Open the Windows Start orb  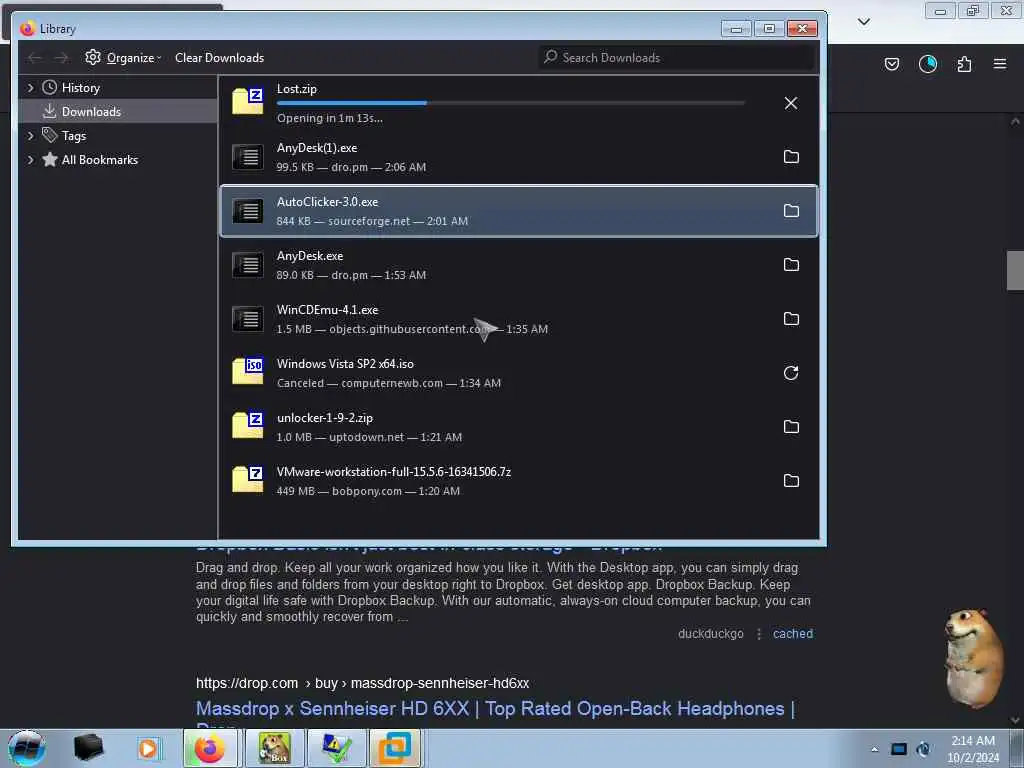click(x=26, y=748)
